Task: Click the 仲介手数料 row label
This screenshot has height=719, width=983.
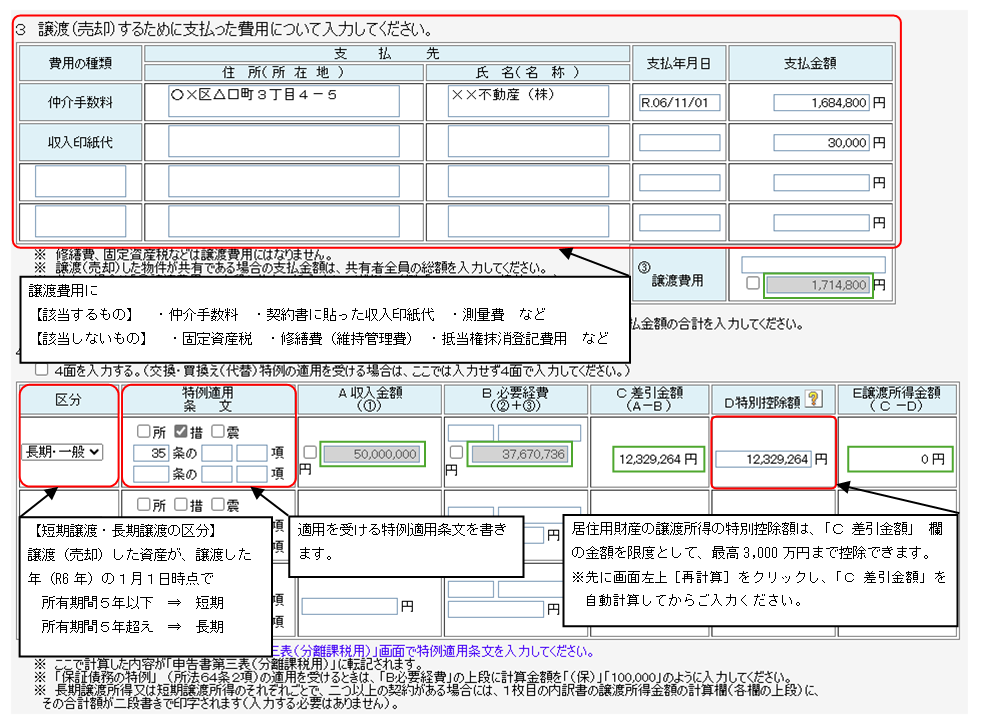Action: pos(80,102)
